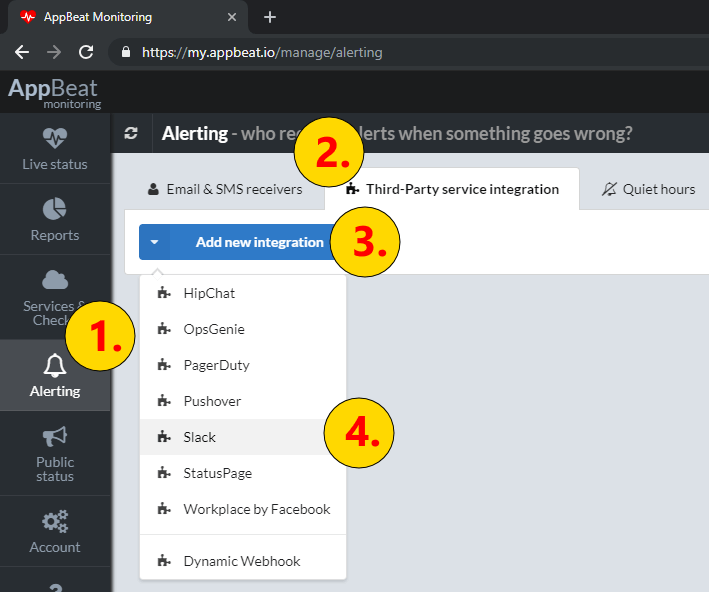Screen dimensions: 709x592
Task: Choose PagerDuty from the integration list
Action: (x=243, y=365)
